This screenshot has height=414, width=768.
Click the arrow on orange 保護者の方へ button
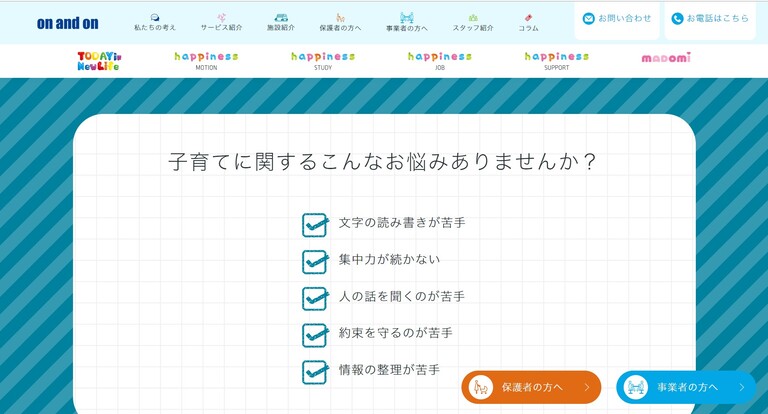[x=587, y=388]
